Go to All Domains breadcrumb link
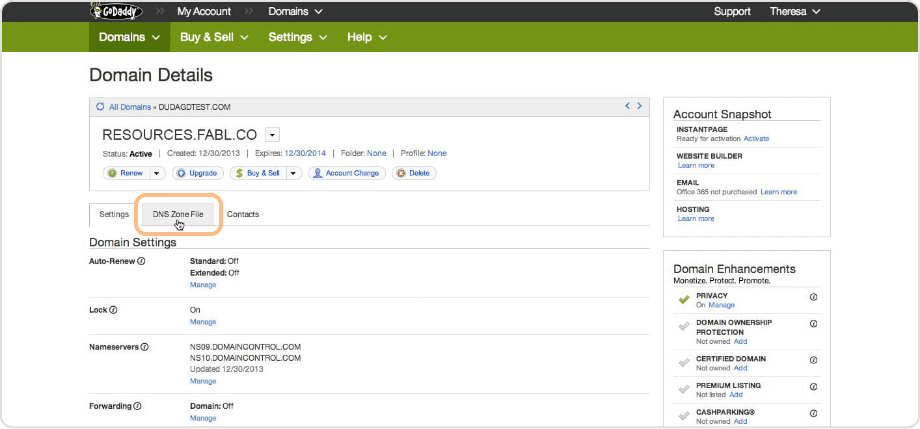Viewport: 920px width, 429px height. tap(129, 107)
